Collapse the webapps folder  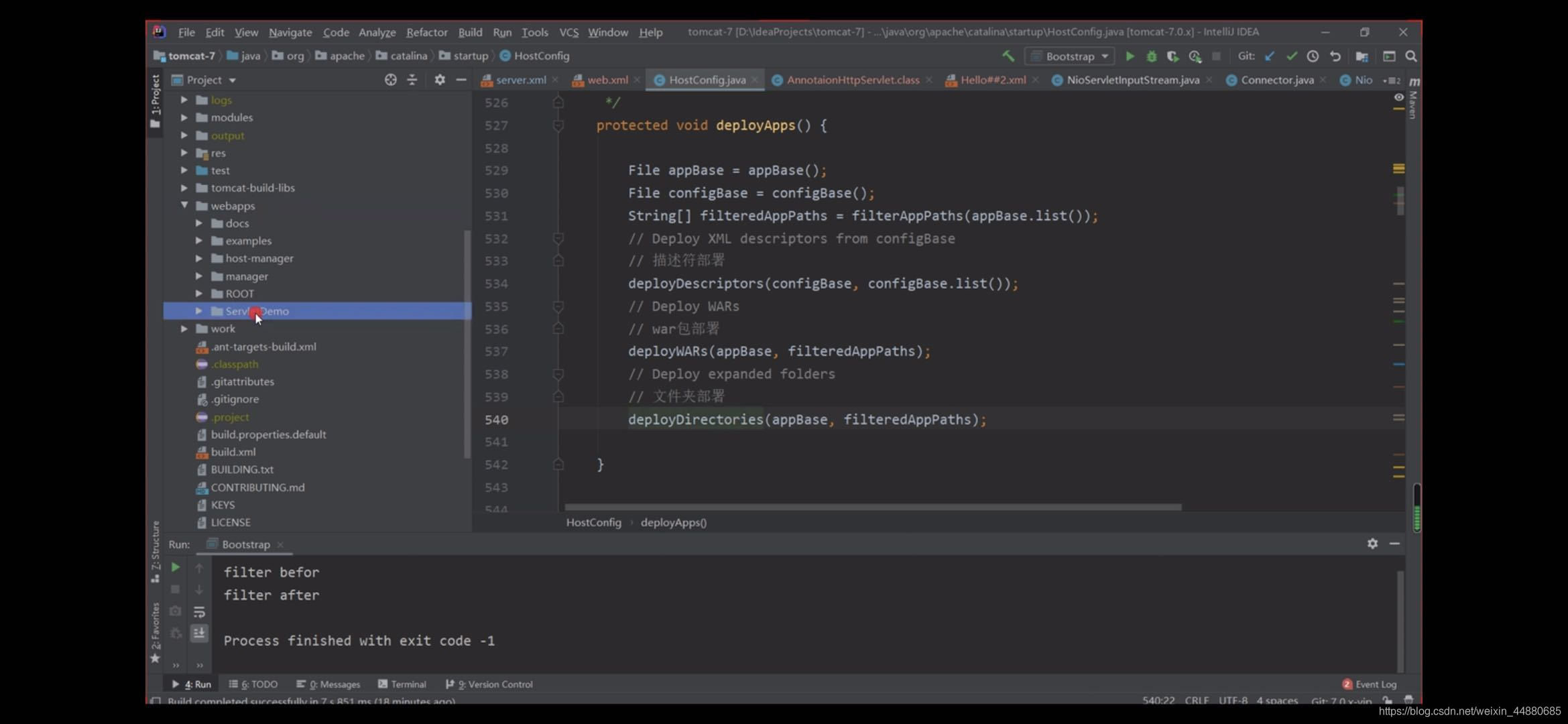click(184, 206)
